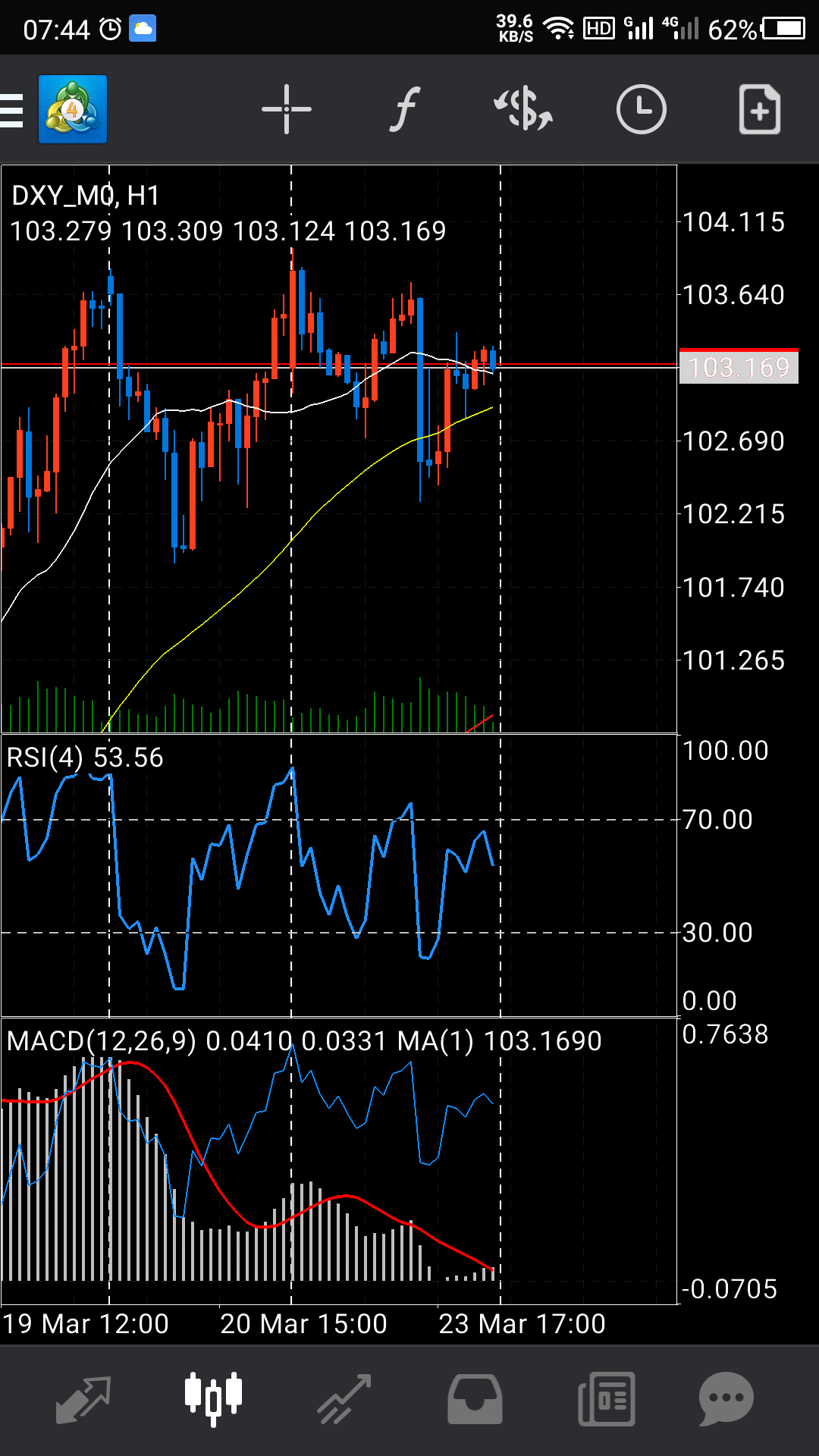819x1456 pixels.
Task: Tap the MetaTrader 4 app logo
Action: tap(73, 109)
